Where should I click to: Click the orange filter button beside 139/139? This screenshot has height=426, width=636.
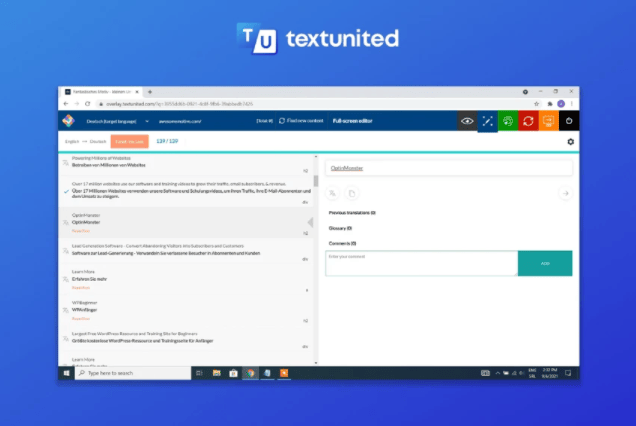click(x=129, y=142)
